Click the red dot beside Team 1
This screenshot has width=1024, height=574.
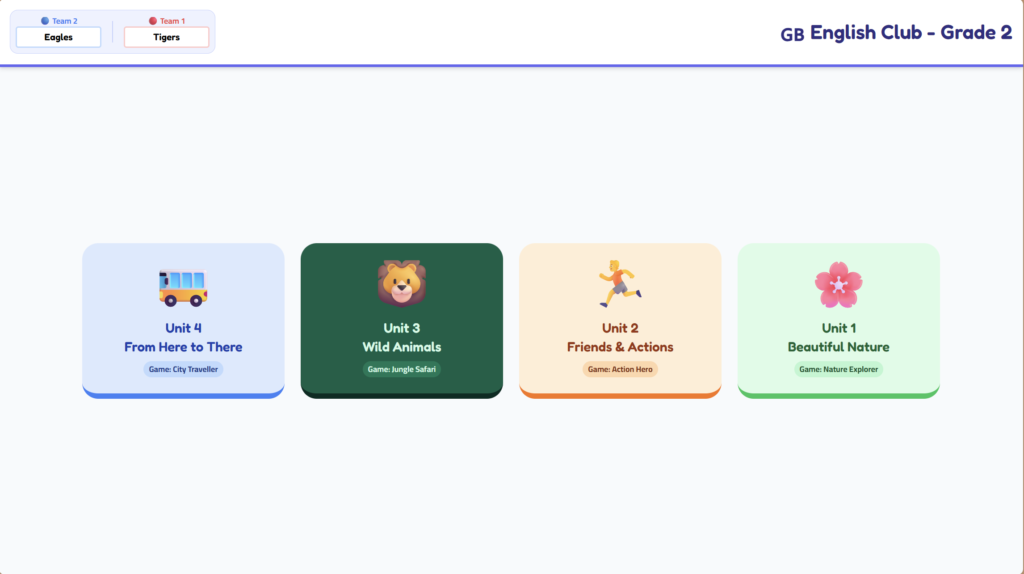point(153,21)
